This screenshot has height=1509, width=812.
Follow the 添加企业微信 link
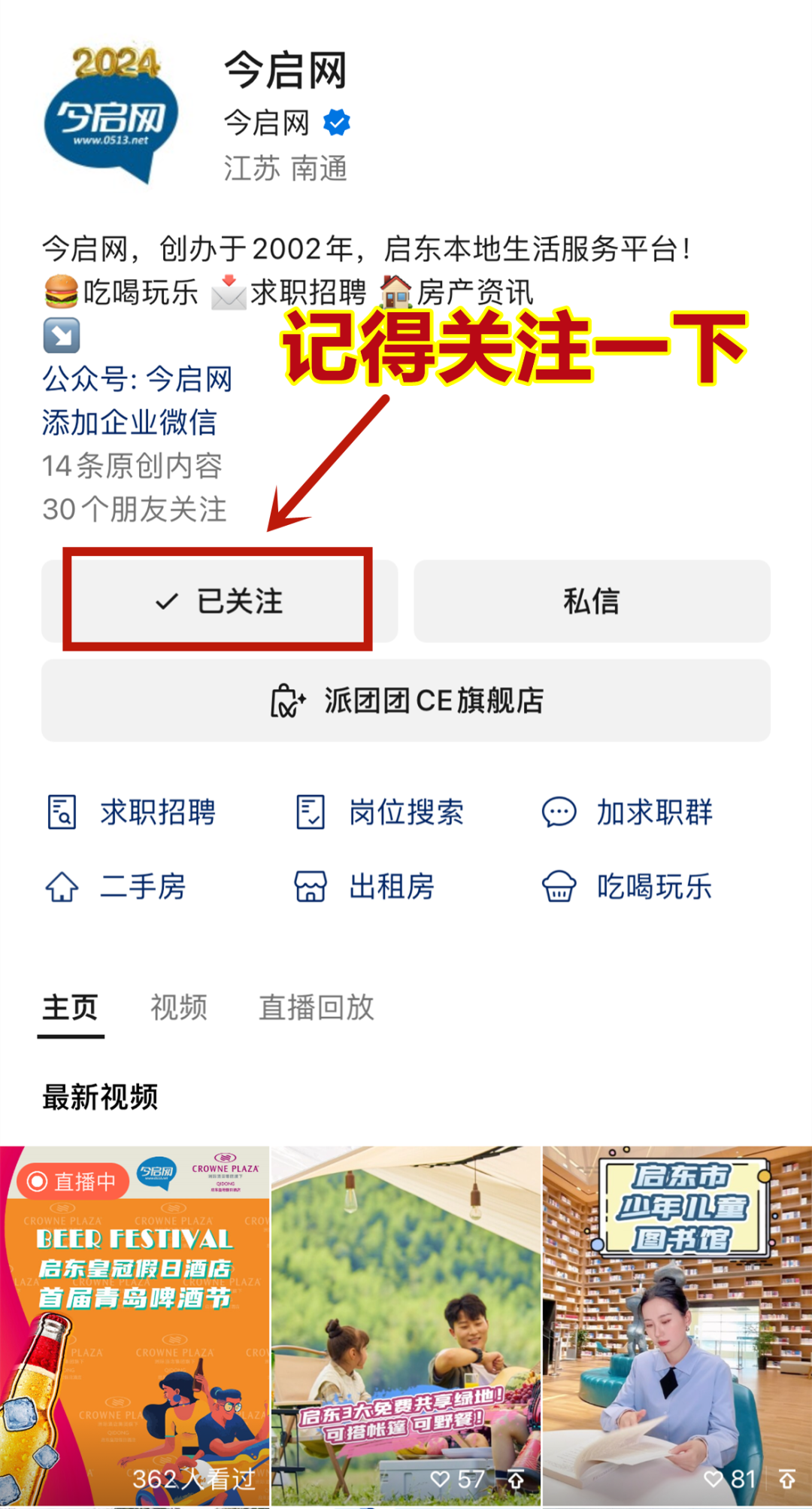[129, 422]
